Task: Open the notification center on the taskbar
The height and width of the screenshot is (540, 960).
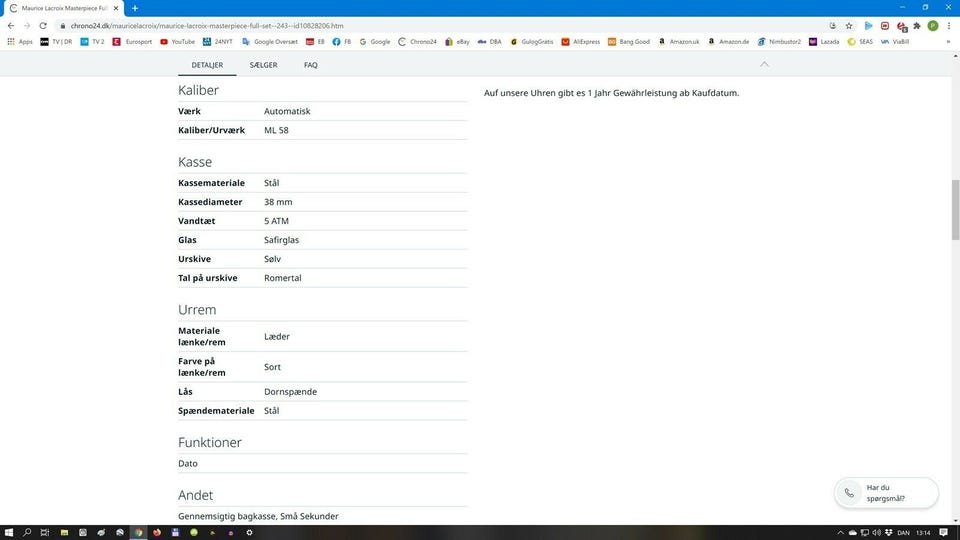Action: pos(943,533)
